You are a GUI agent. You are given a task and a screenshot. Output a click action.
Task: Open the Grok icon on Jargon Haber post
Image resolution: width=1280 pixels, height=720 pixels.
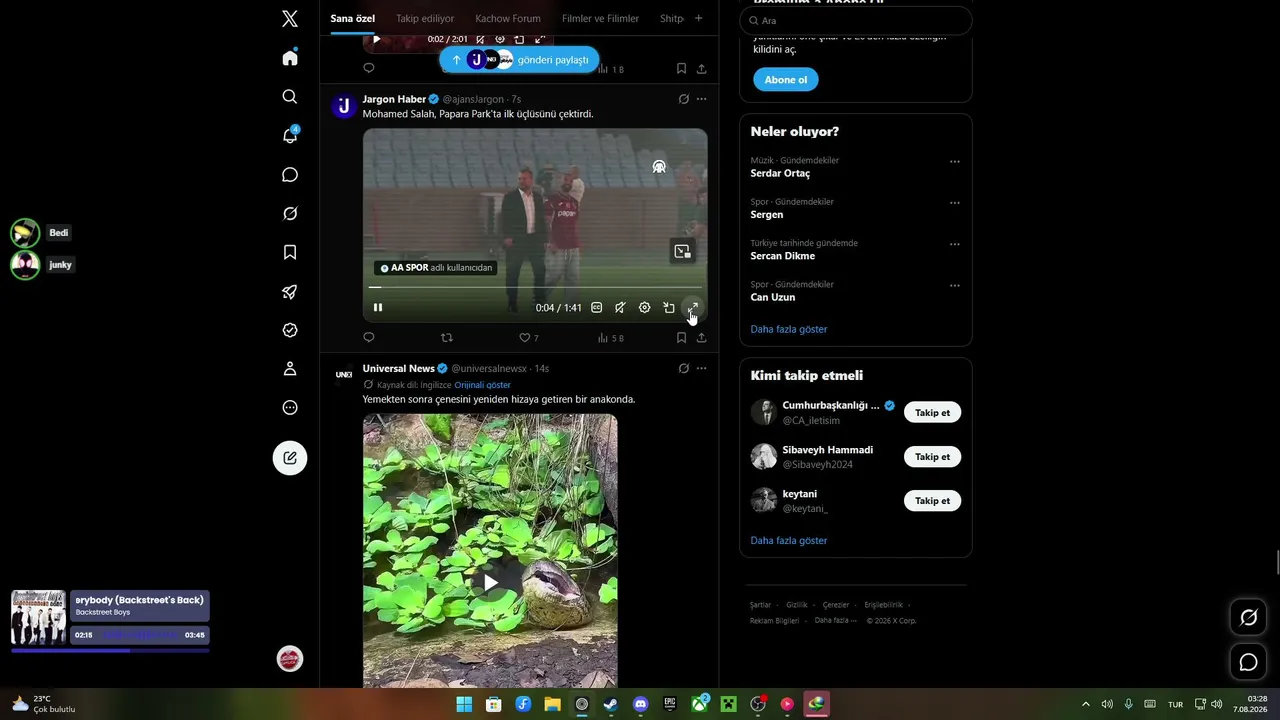(683, 99)
